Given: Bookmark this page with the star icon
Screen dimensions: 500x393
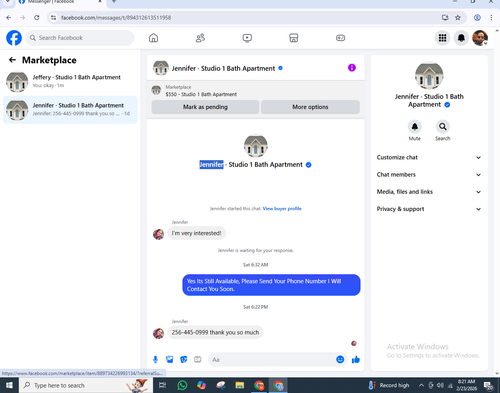Looking at the screenshot, I should point(458,18).
